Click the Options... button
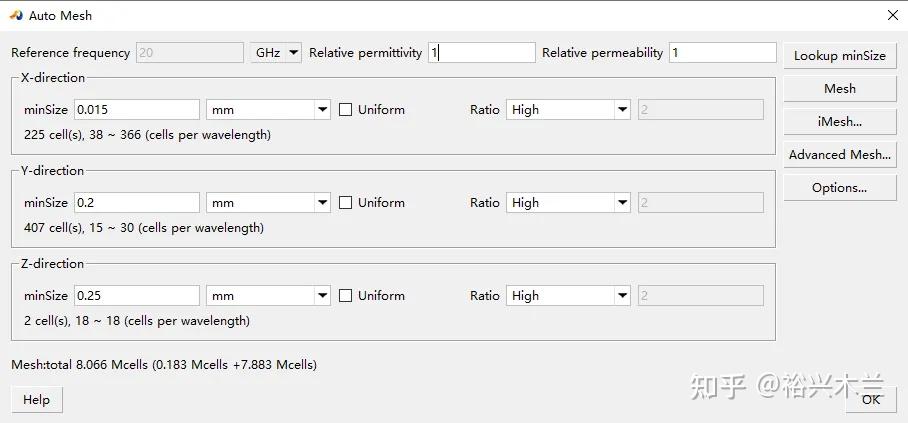Image resolution: width=908 pixels, height=423 pixels. (x=839, y=188)
